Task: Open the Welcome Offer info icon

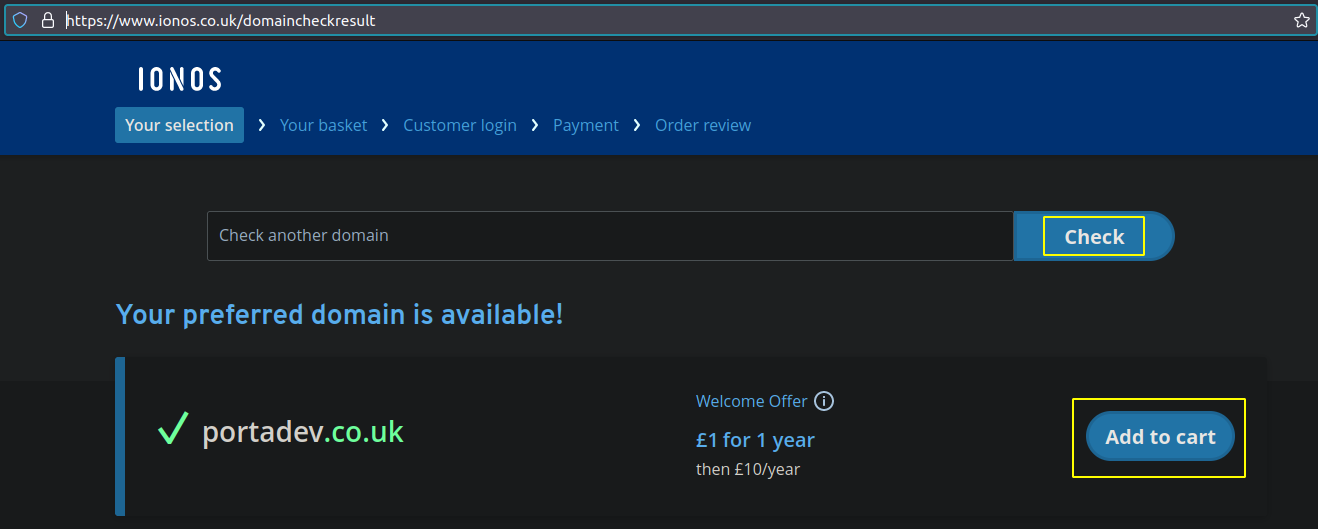Action: 824,401
